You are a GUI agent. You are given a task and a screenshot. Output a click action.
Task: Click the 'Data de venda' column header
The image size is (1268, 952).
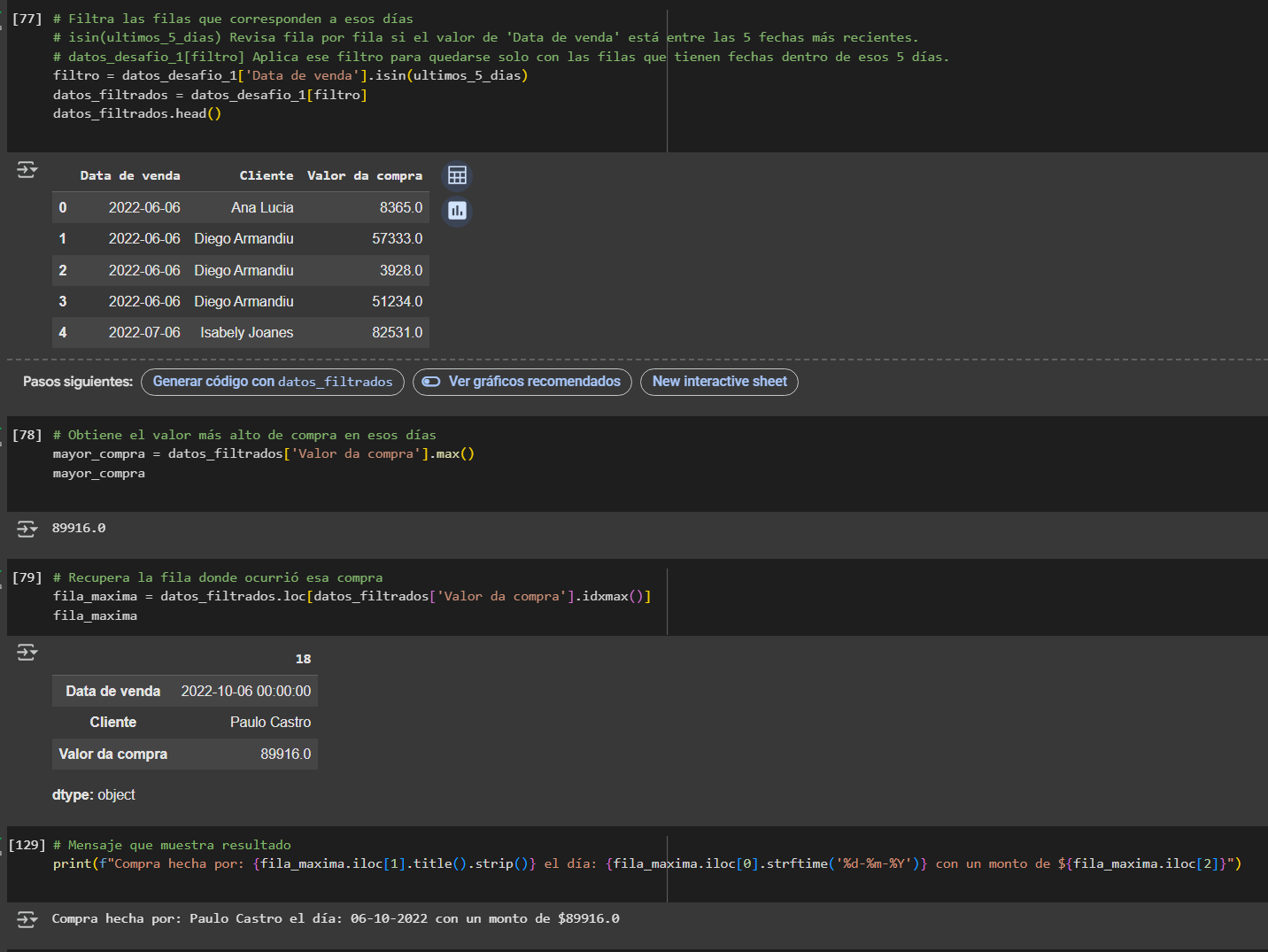click(130, 175)
